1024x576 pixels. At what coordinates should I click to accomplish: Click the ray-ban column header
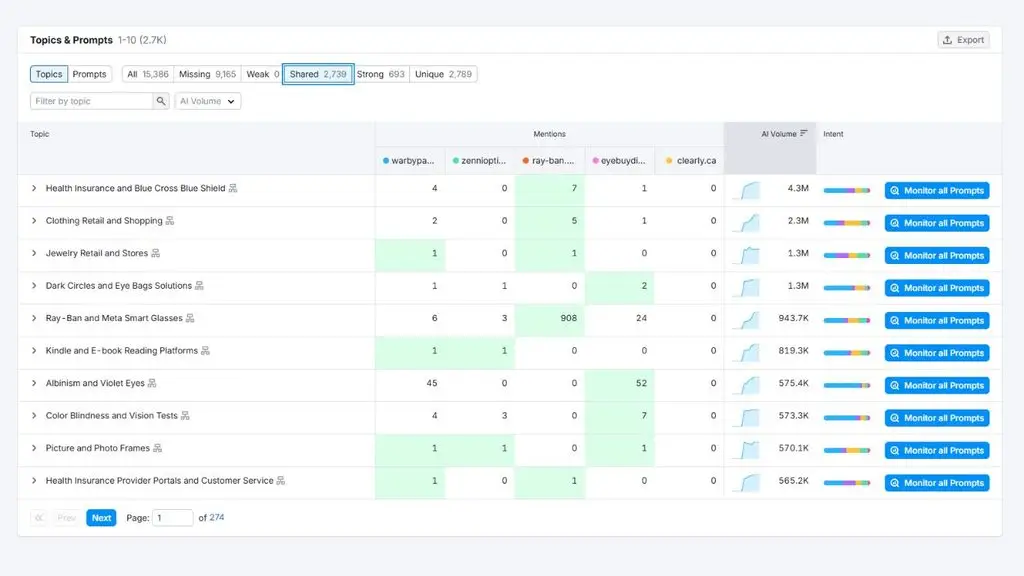pyautogui.click(x=549, y=161)
